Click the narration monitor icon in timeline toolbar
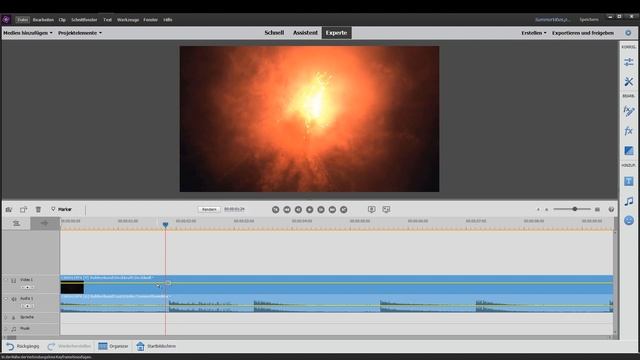 (x=371, y=209)
